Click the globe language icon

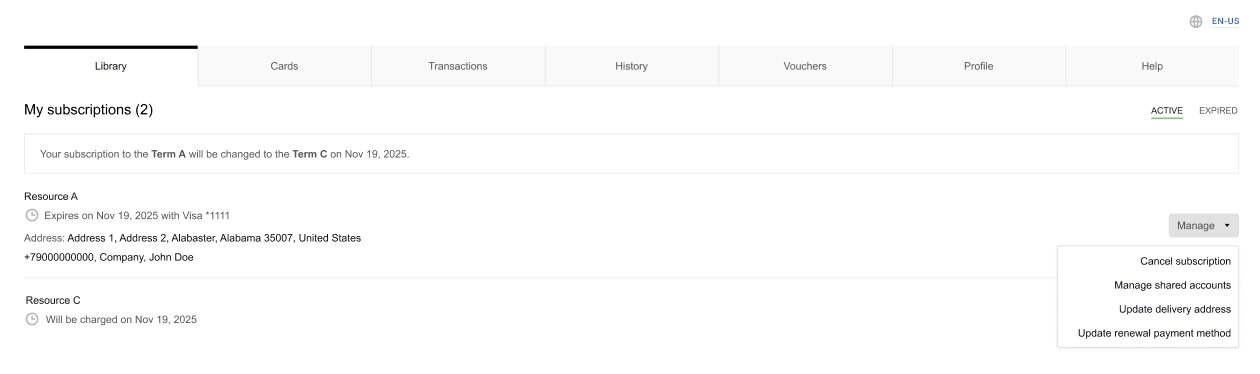tap(1195, 21)
